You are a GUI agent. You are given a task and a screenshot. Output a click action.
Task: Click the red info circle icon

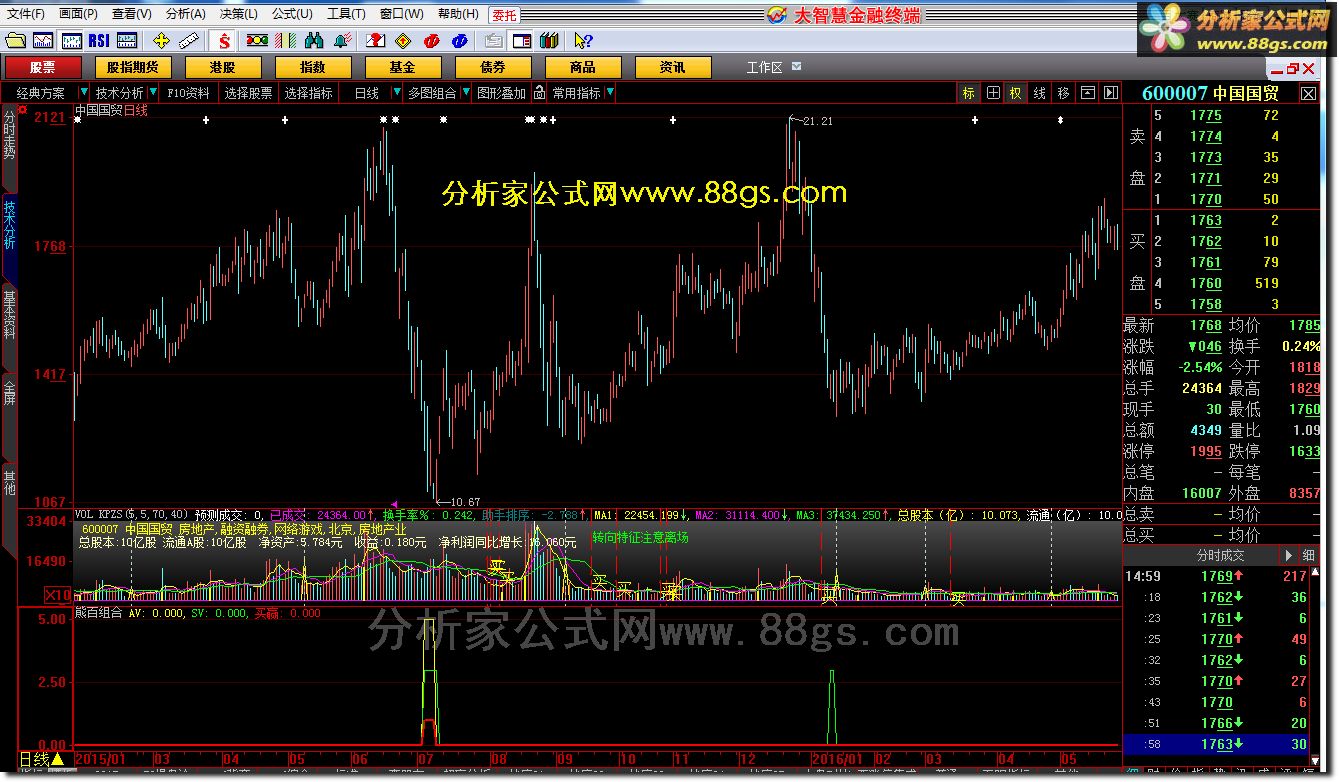pos(431,41)
